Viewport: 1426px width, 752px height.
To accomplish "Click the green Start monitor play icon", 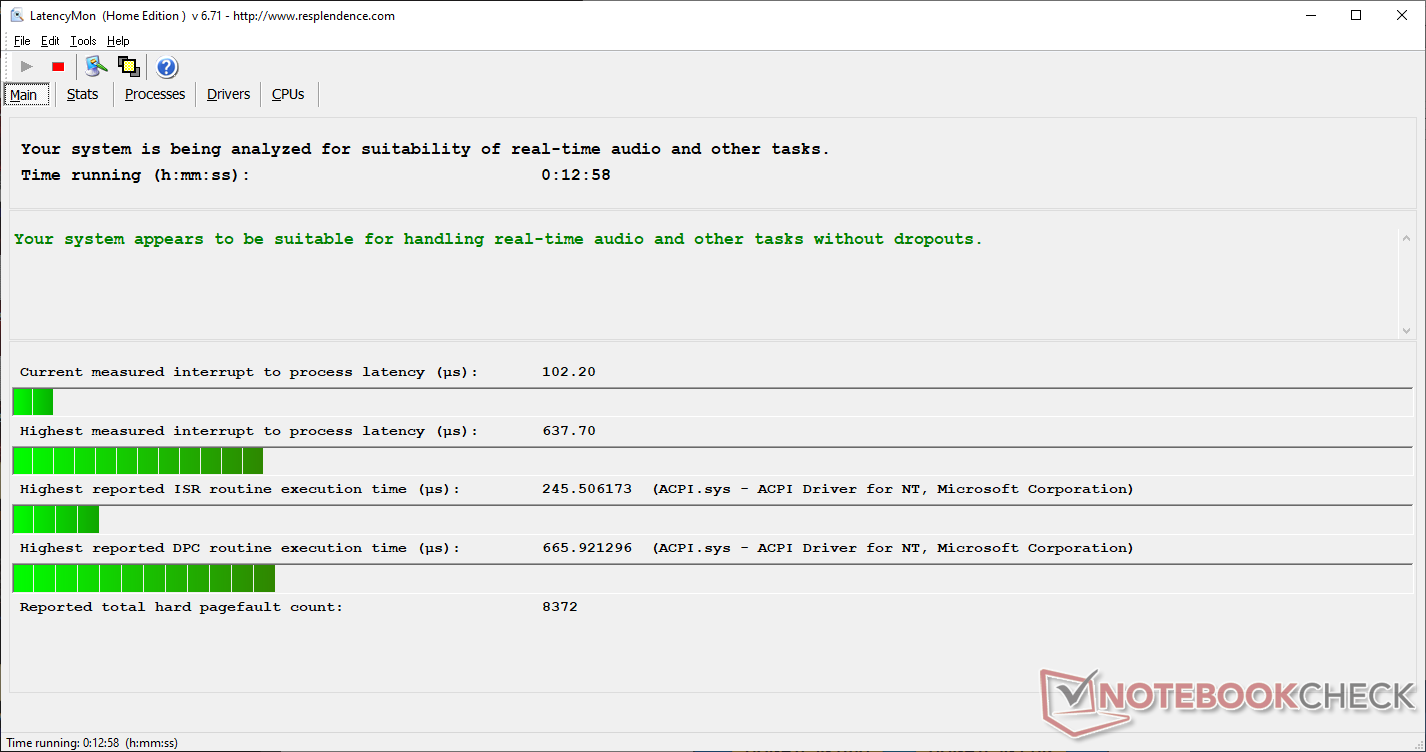I will [27, 67].
